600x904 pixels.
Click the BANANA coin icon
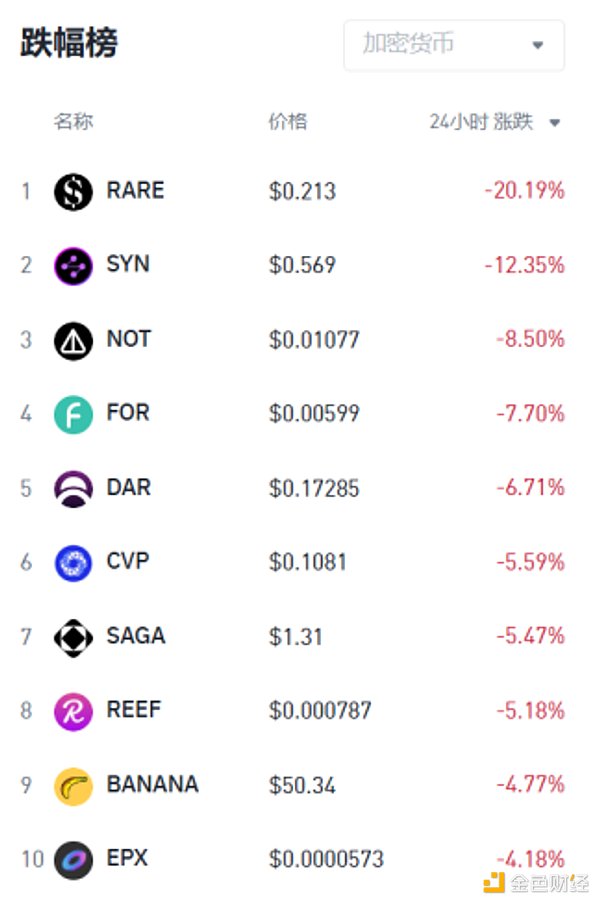click(x=73, y=785)
